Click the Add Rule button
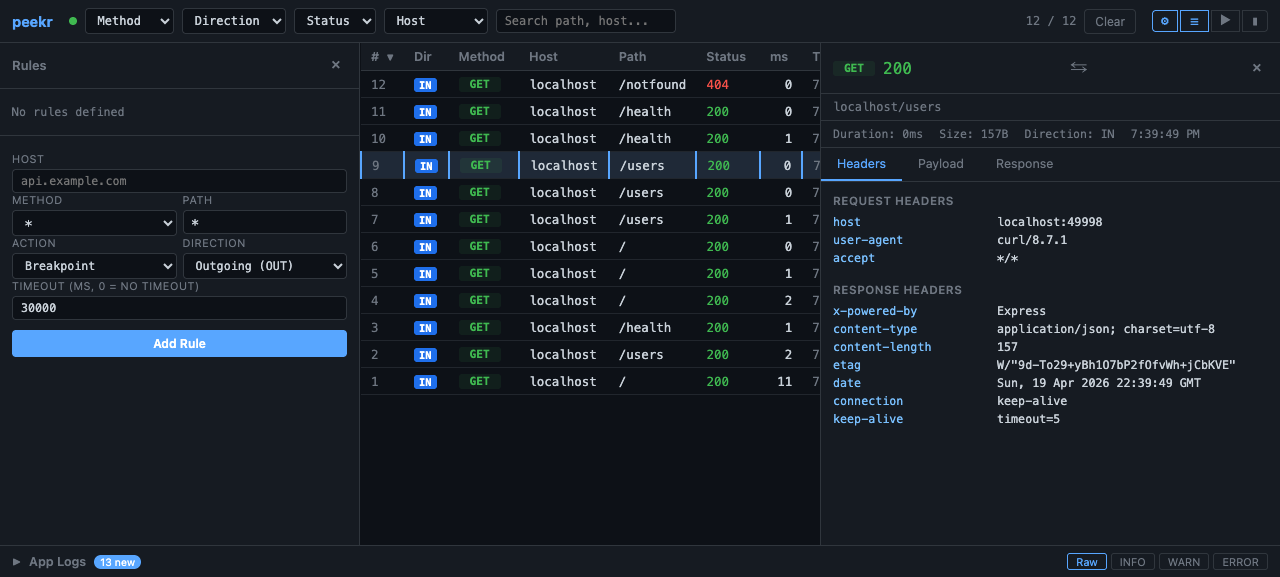The width and height of the screenshot is (1280, 577). [x=179, y=344]
